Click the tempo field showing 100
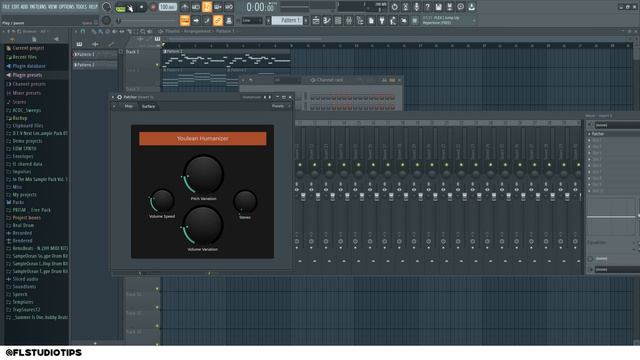This screenshot has height=360, width=640. point(167,7)
